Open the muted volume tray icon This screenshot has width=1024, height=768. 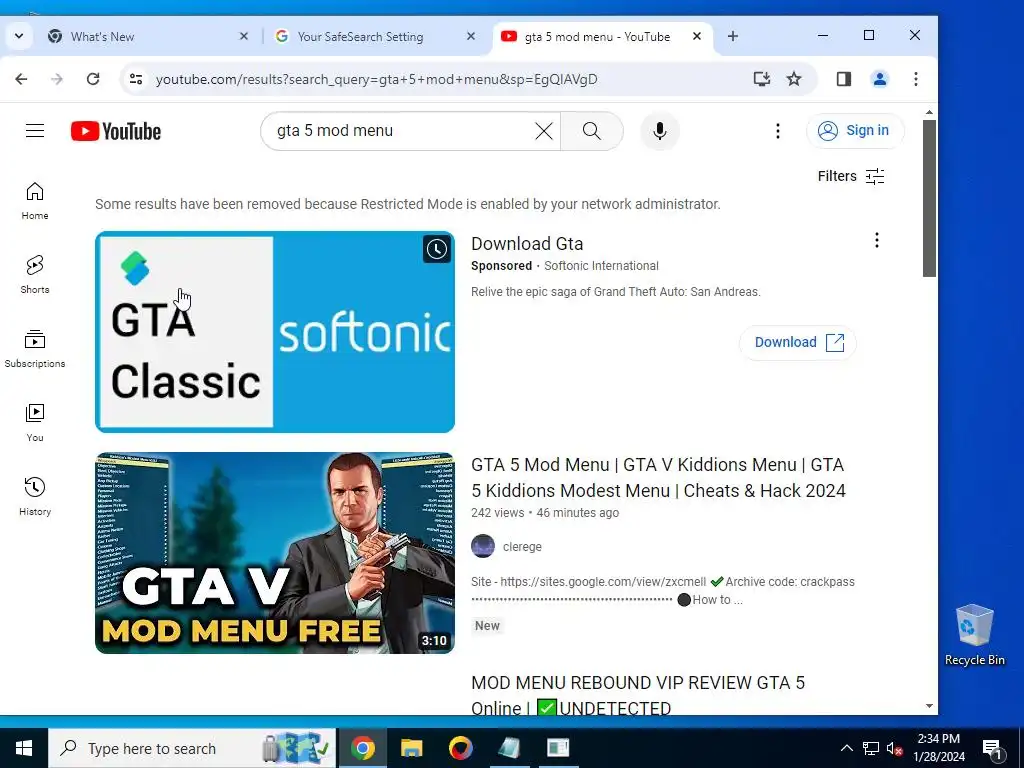[895, 748]
